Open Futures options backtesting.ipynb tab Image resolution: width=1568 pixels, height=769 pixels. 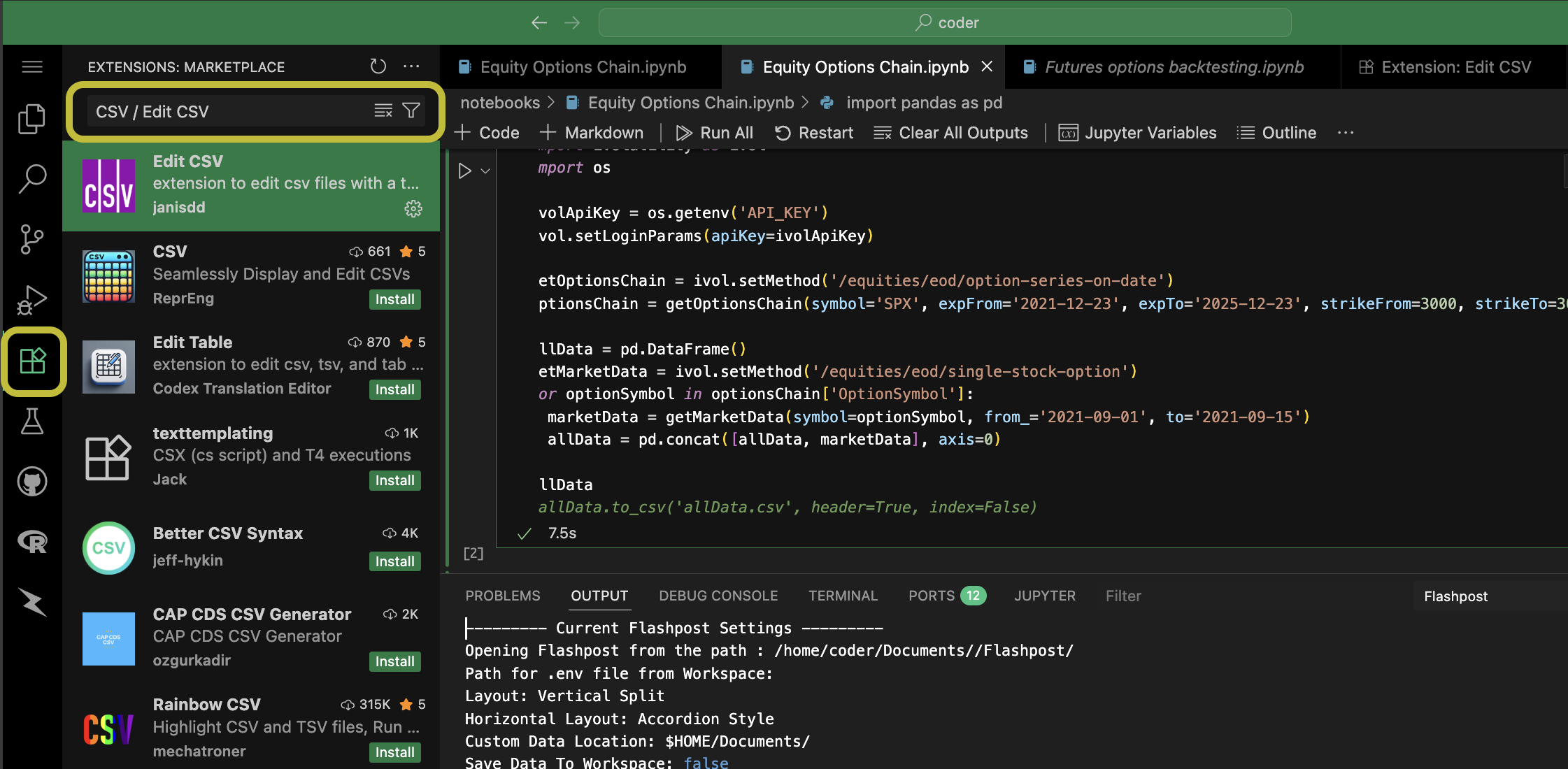pyautogui.click(x=1172, y=67)
